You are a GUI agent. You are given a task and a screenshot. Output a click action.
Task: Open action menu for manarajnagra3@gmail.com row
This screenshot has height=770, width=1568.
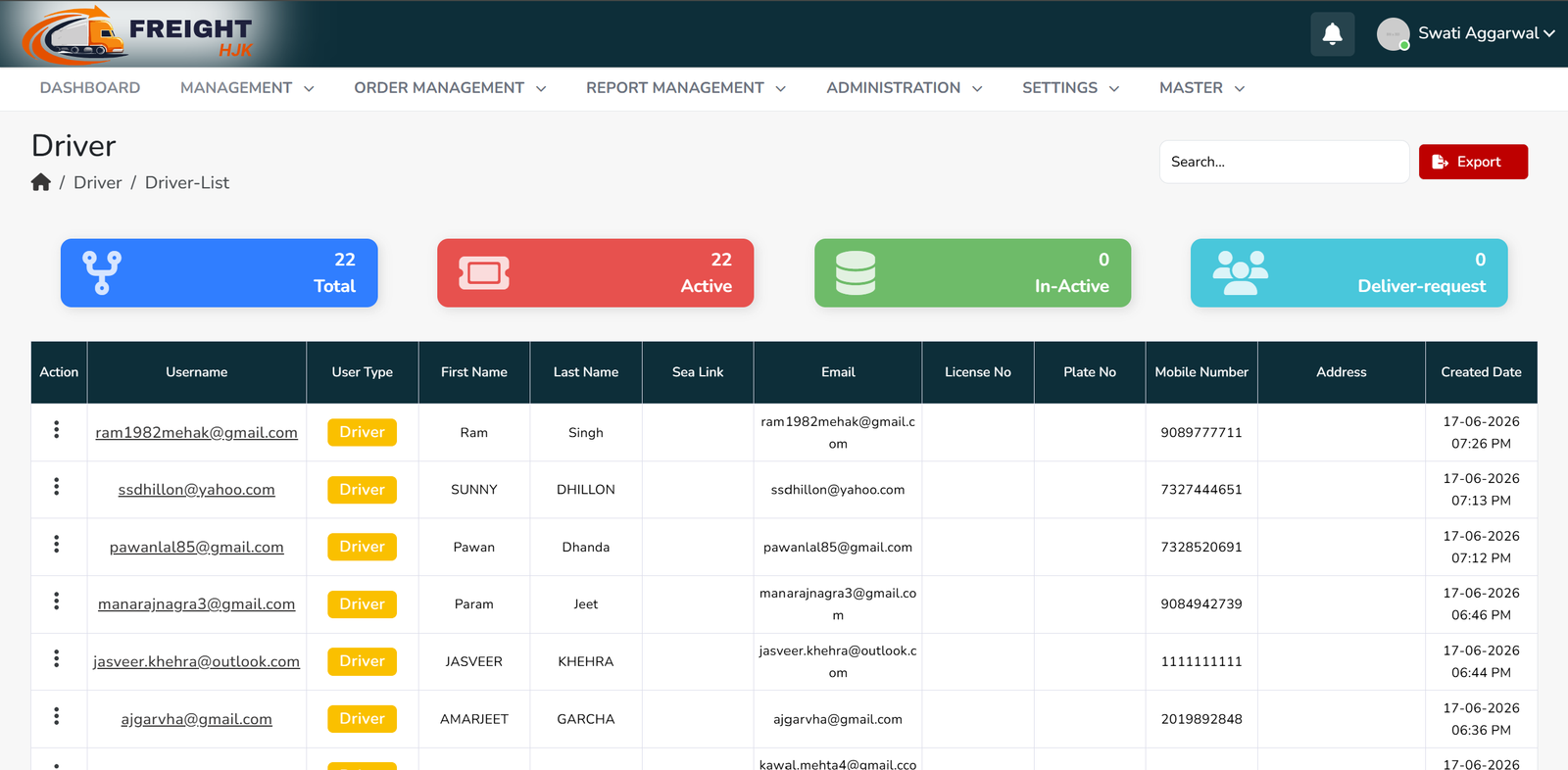point(57,602)
